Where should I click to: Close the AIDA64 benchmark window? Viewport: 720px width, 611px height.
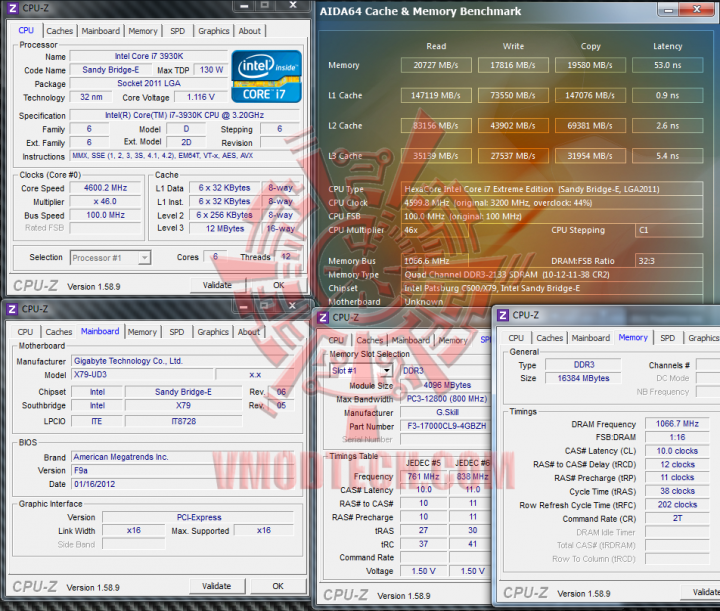click(697, 9)
